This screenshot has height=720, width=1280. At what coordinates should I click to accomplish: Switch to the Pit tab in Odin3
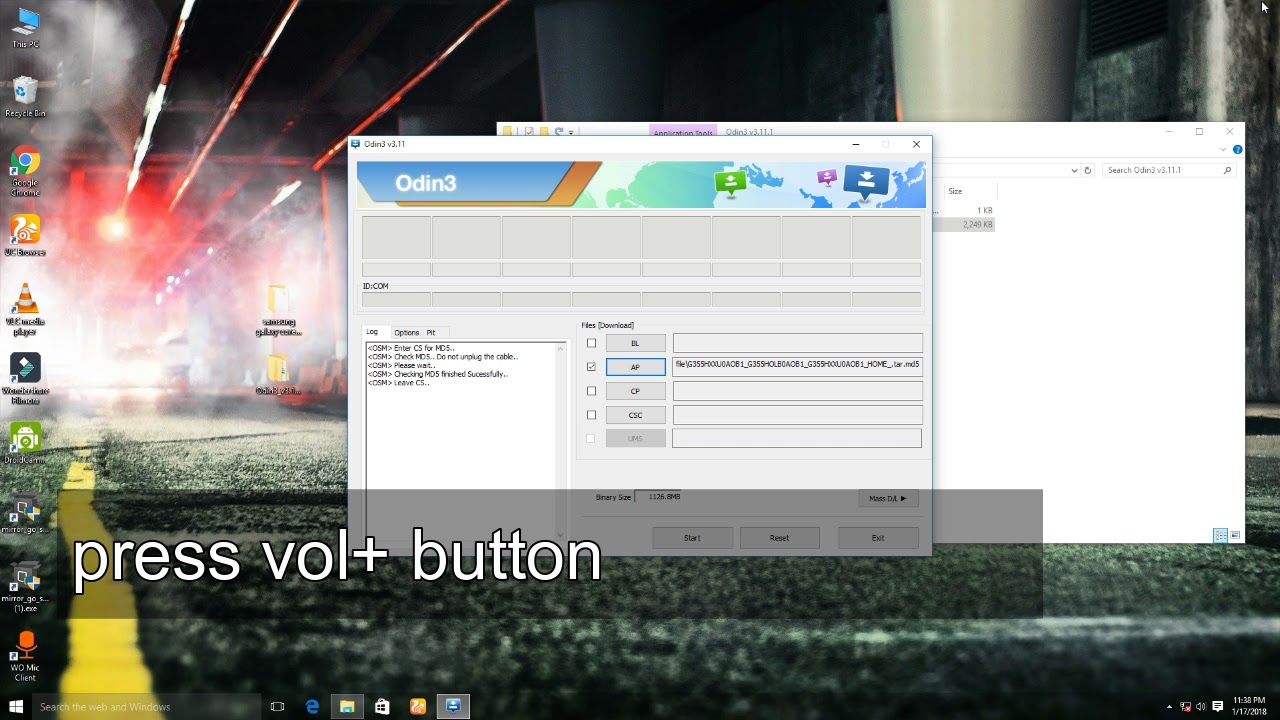[431, 332]
